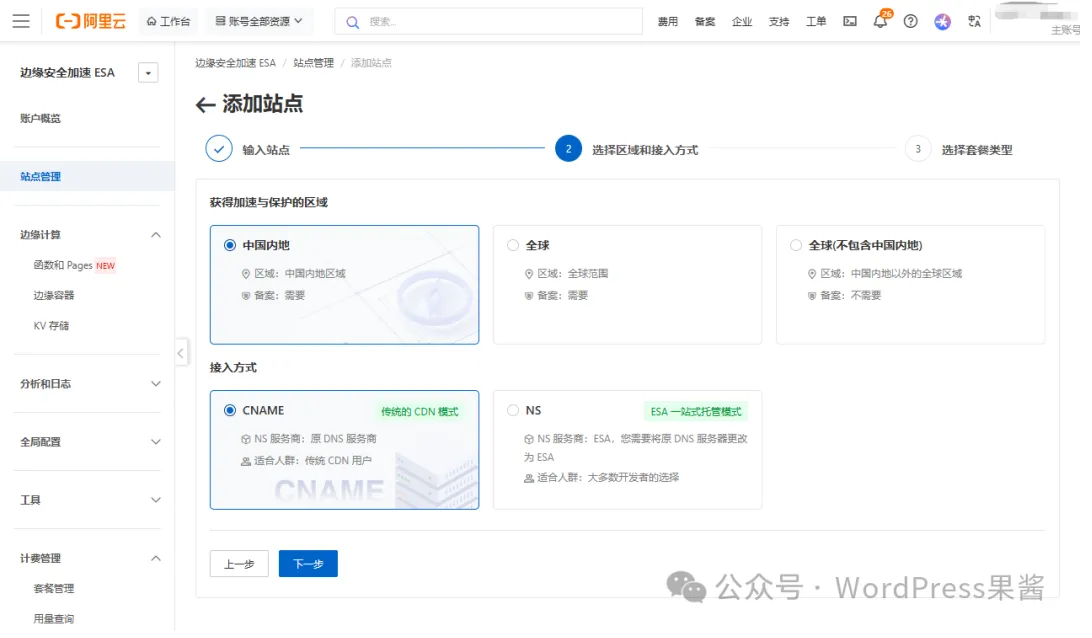
Task: Click the search magnifier icon
Action: [351, 20]
